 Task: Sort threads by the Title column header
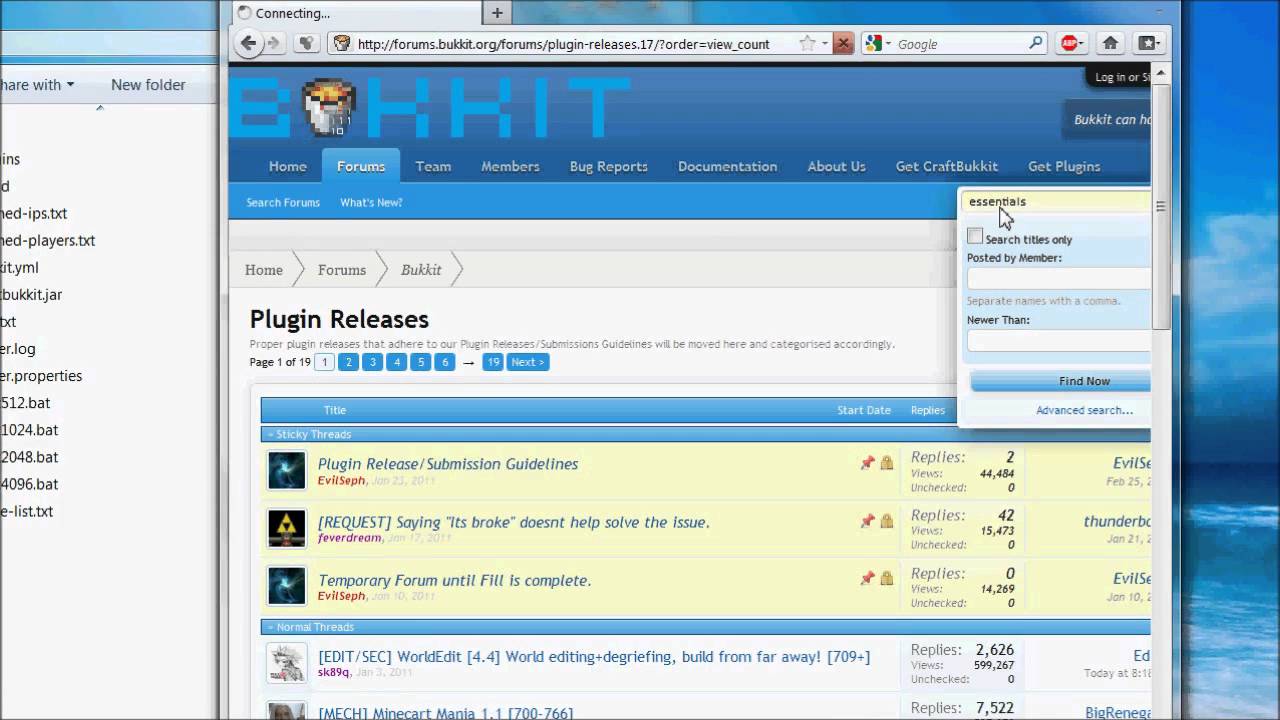tap(335, 410)
